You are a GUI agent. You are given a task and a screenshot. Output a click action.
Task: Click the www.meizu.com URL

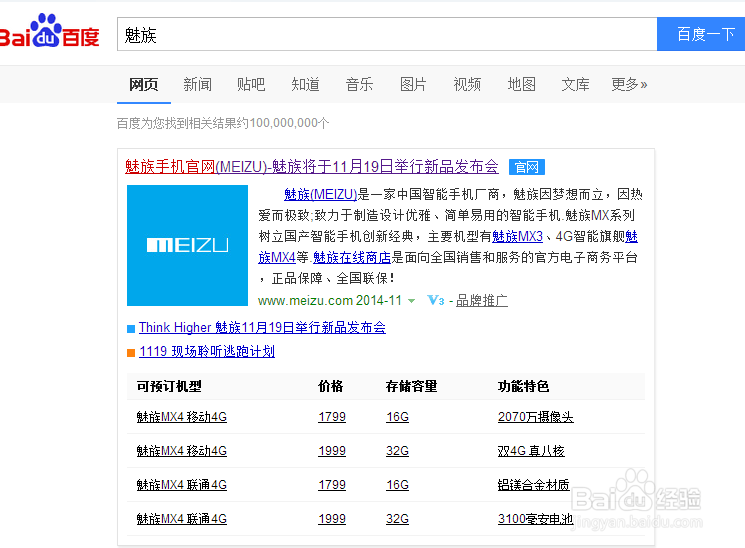click(305, 301)
